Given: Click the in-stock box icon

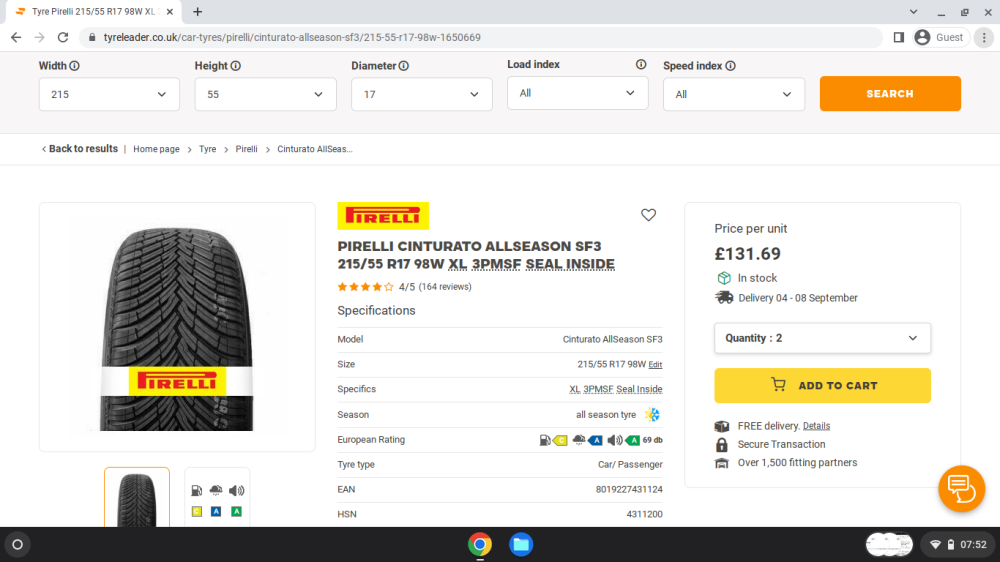Looking at the screenshot, I should (724, 278).
